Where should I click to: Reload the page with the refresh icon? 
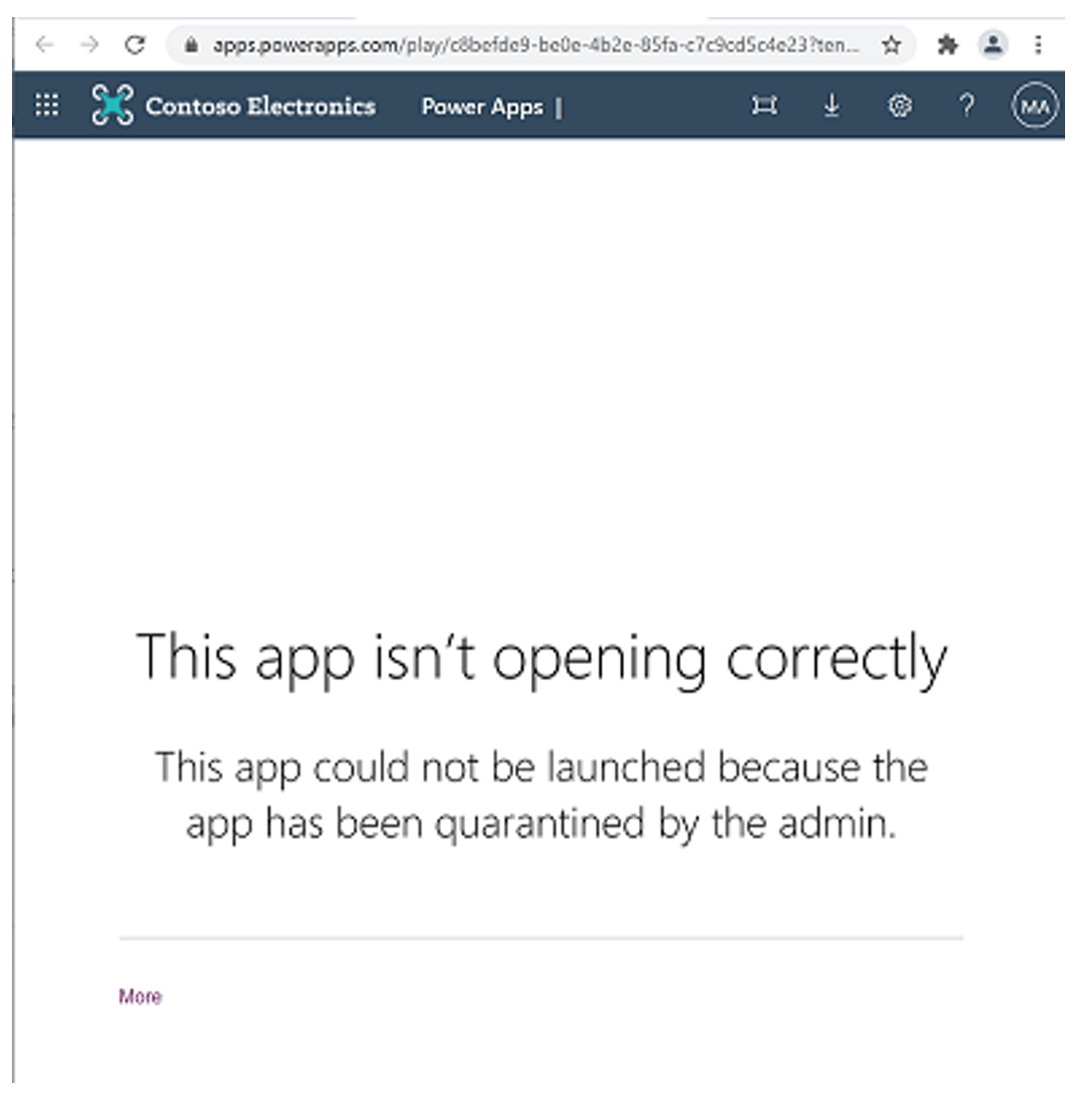135,45
